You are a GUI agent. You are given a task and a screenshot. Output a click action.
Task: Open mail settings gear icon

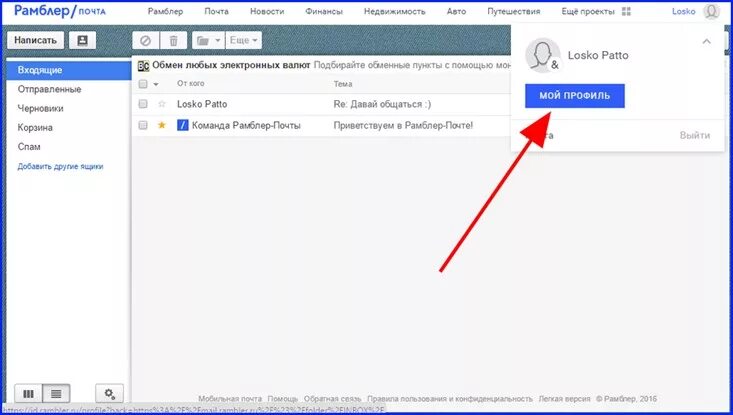(109, 394)
